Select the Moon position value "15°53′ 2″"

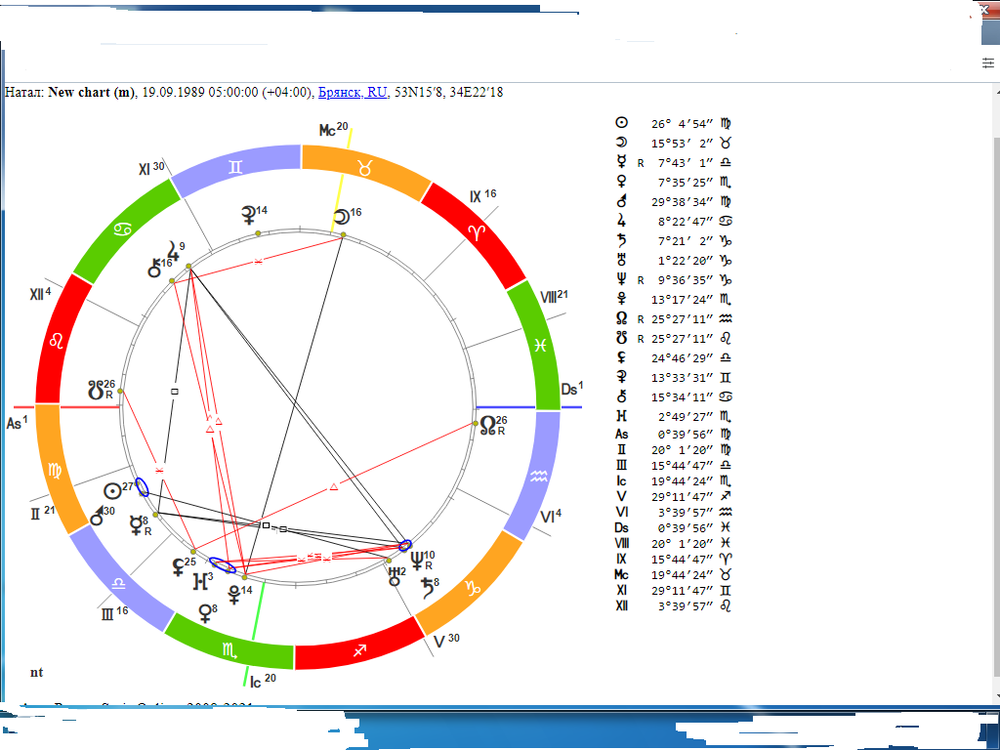(682, 143)
